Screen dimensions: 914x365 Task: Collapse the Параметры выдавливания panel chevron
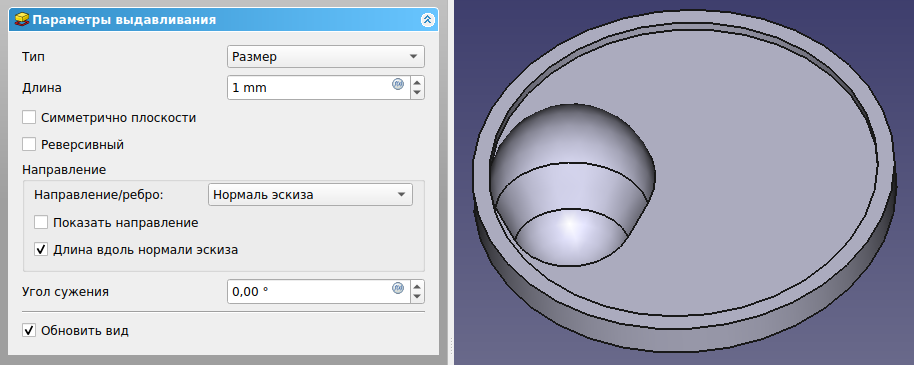pos(428,20)
